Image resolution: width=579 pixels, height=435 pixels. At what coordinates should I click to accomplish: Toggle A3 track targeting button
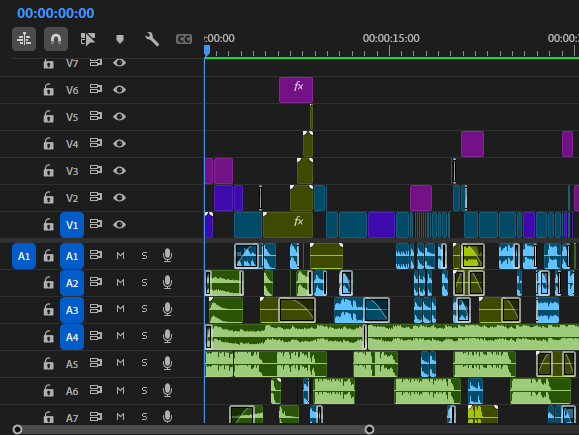(72, 310)
